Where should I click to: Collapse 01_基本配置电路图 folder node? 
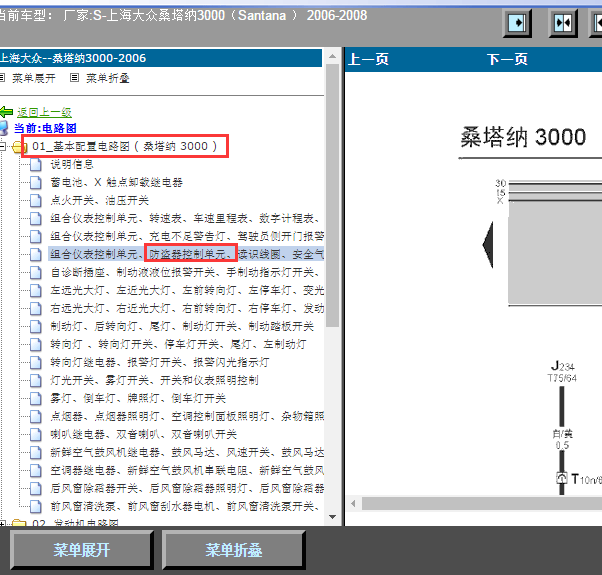[2, 146]
